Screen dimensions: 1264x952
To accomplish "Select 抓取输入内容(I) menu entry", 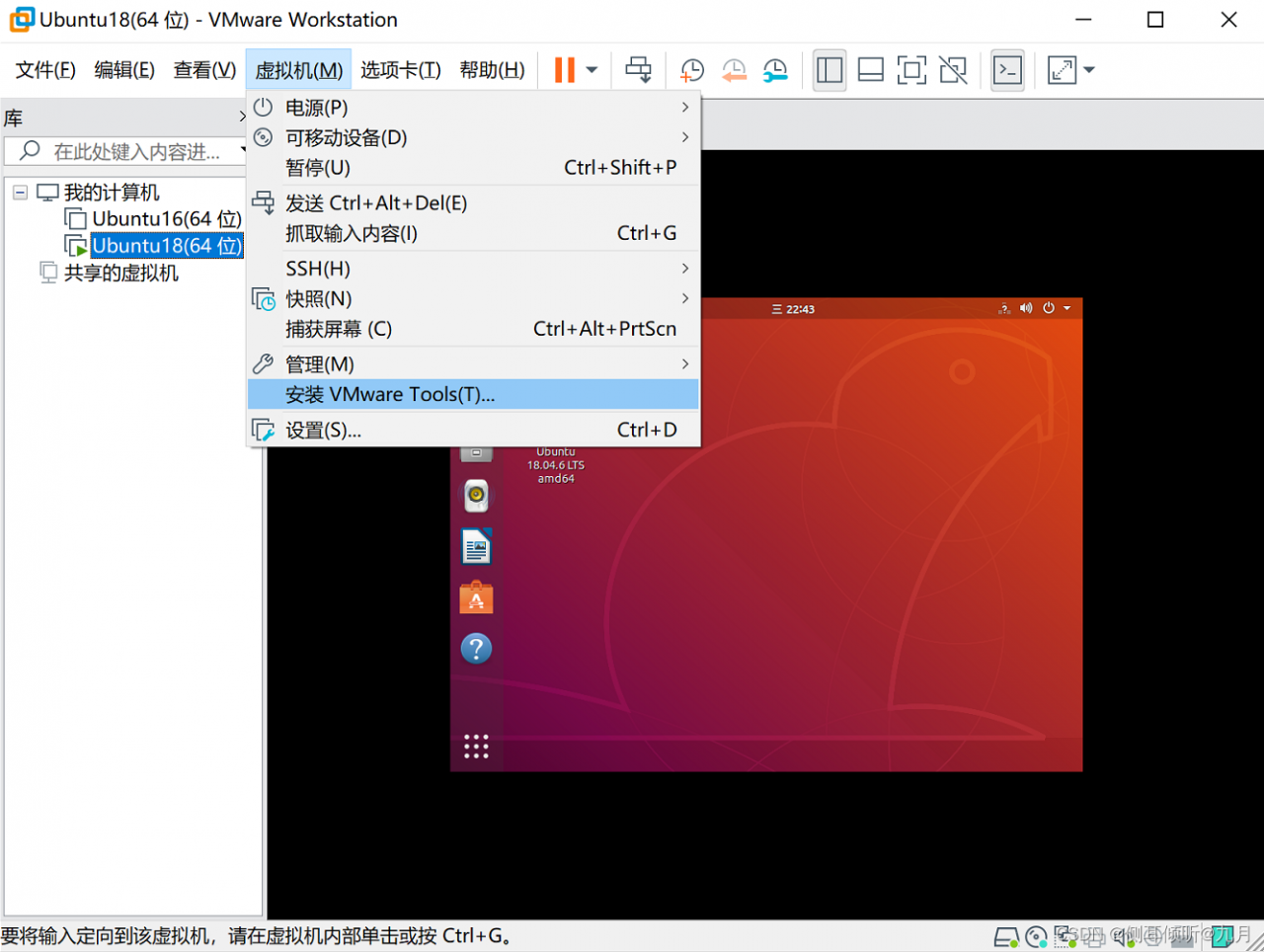I will (473, 233).
